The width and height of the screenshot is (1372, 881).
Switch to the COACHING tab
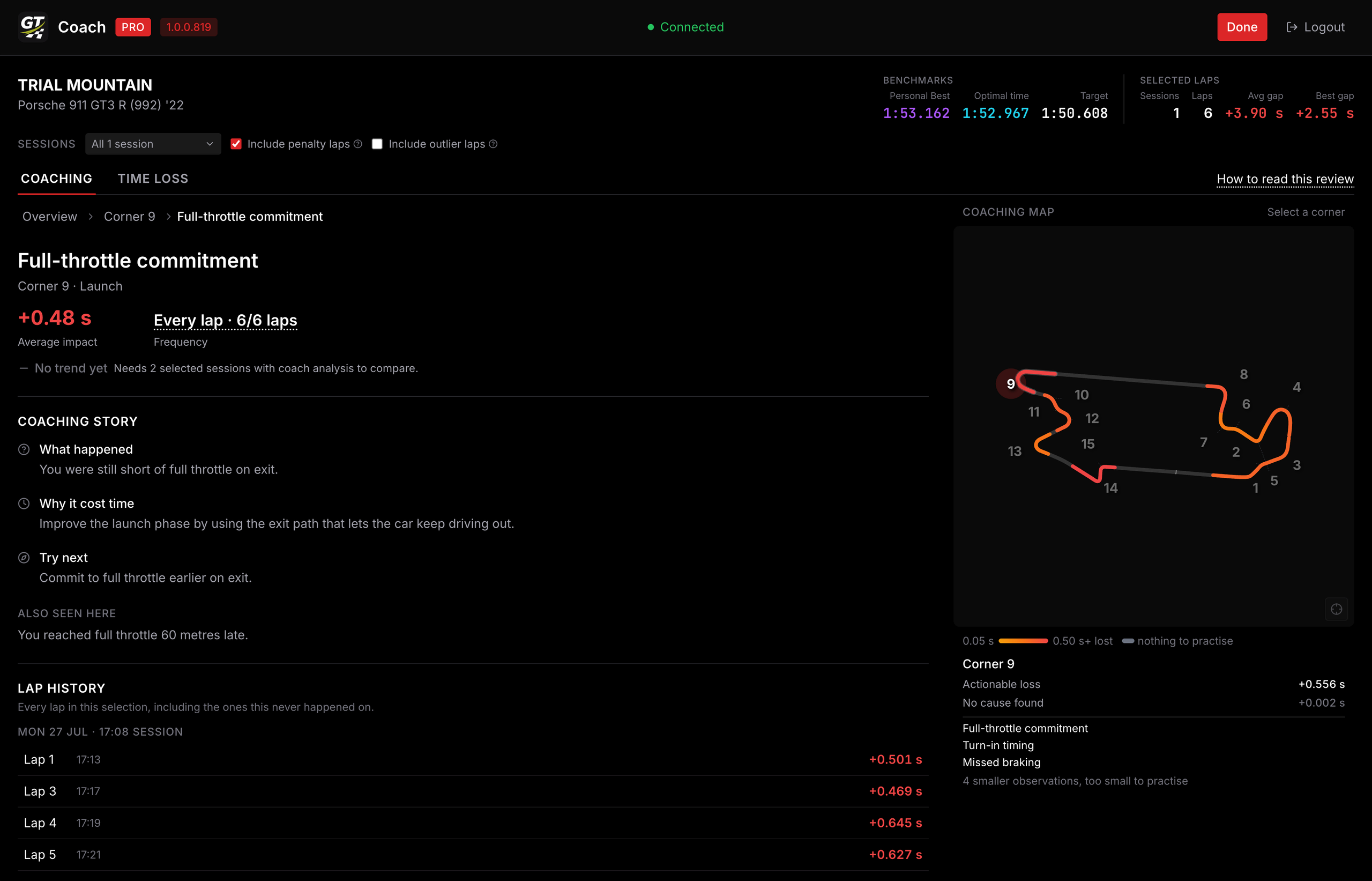pos(57,179)
